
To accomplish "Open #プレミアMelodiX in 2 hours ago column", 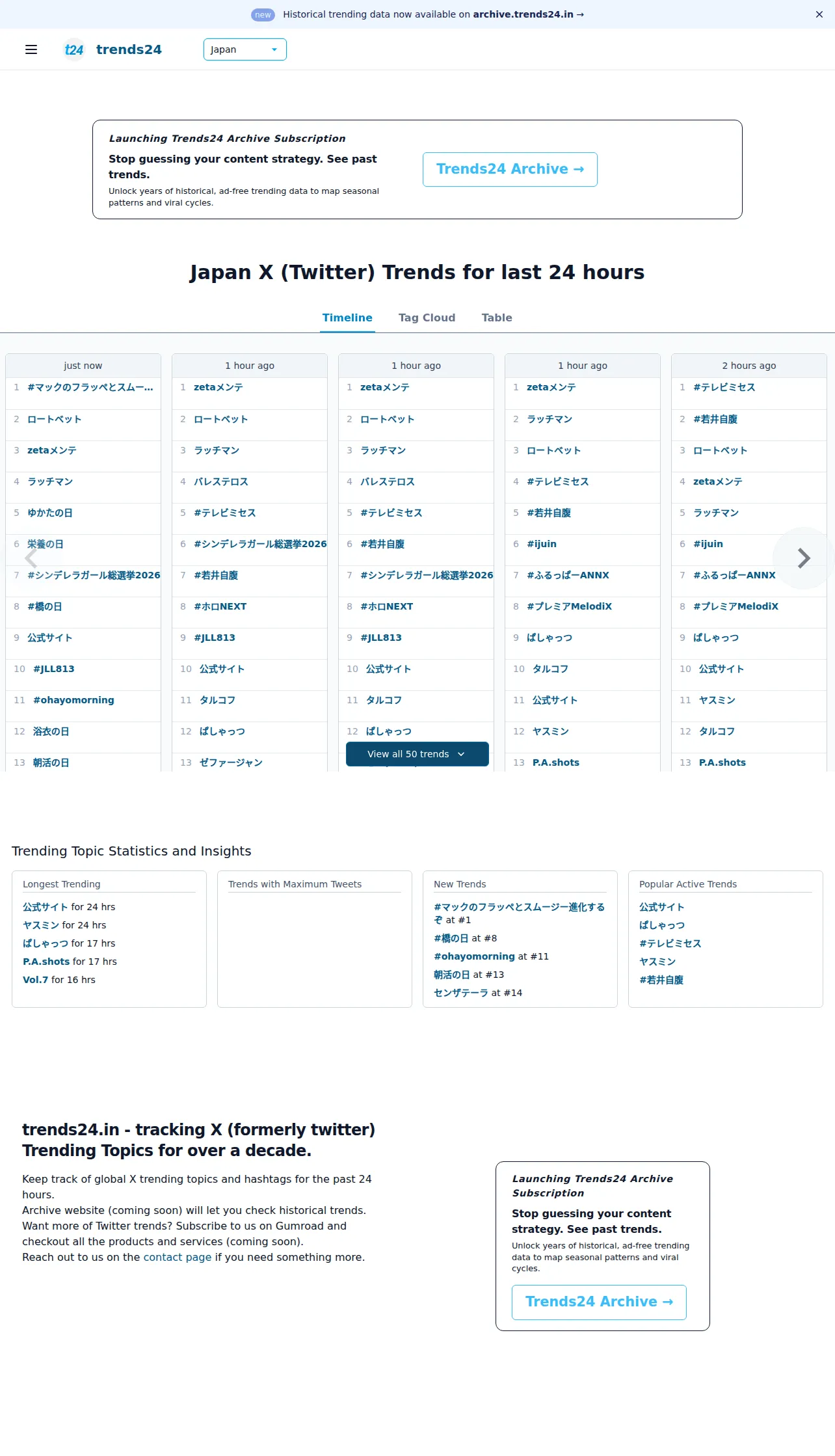I will point(736,606).
